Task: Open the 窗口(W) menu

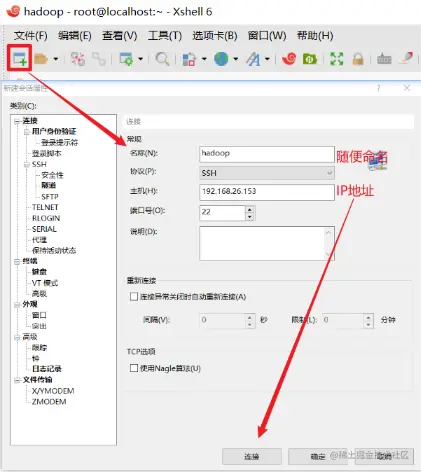Action: click(267, 35)
